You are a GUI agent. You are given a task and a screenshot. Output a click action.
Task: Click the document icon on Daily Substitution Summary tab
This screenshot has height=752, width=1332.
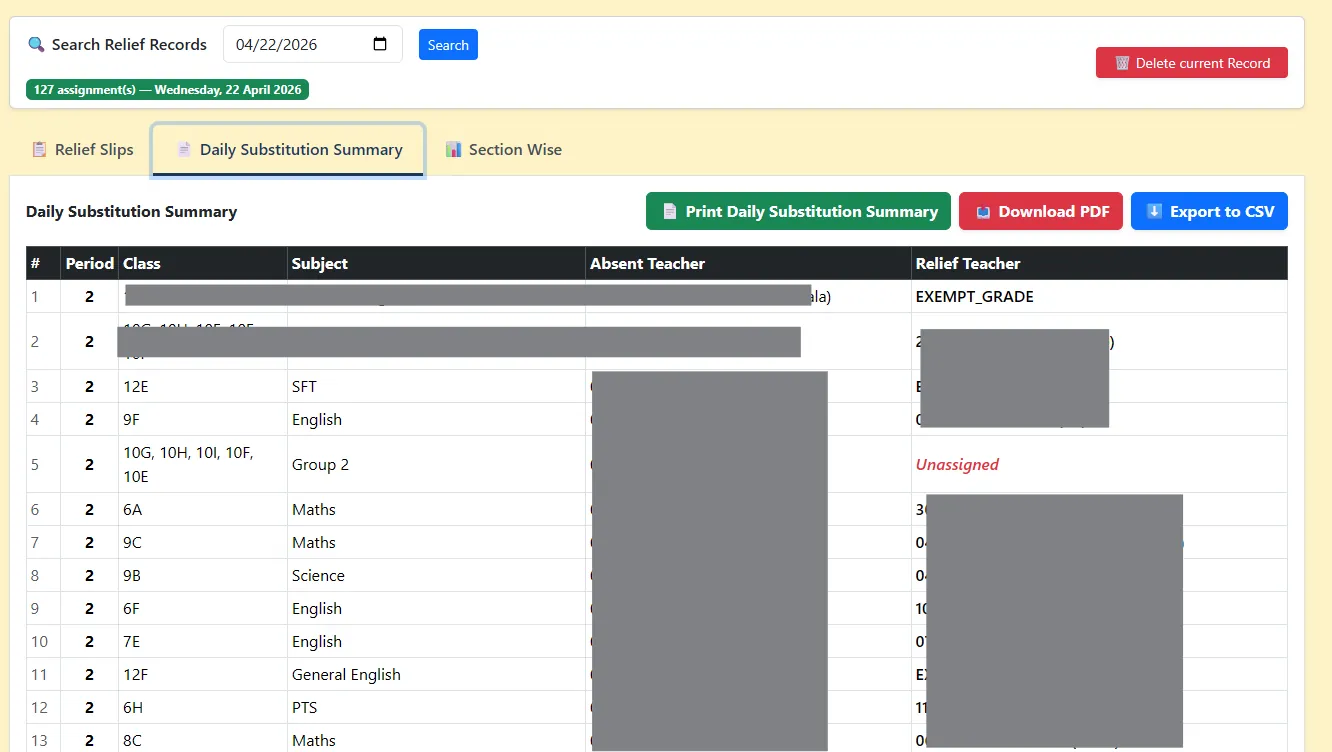pos(184,150)
